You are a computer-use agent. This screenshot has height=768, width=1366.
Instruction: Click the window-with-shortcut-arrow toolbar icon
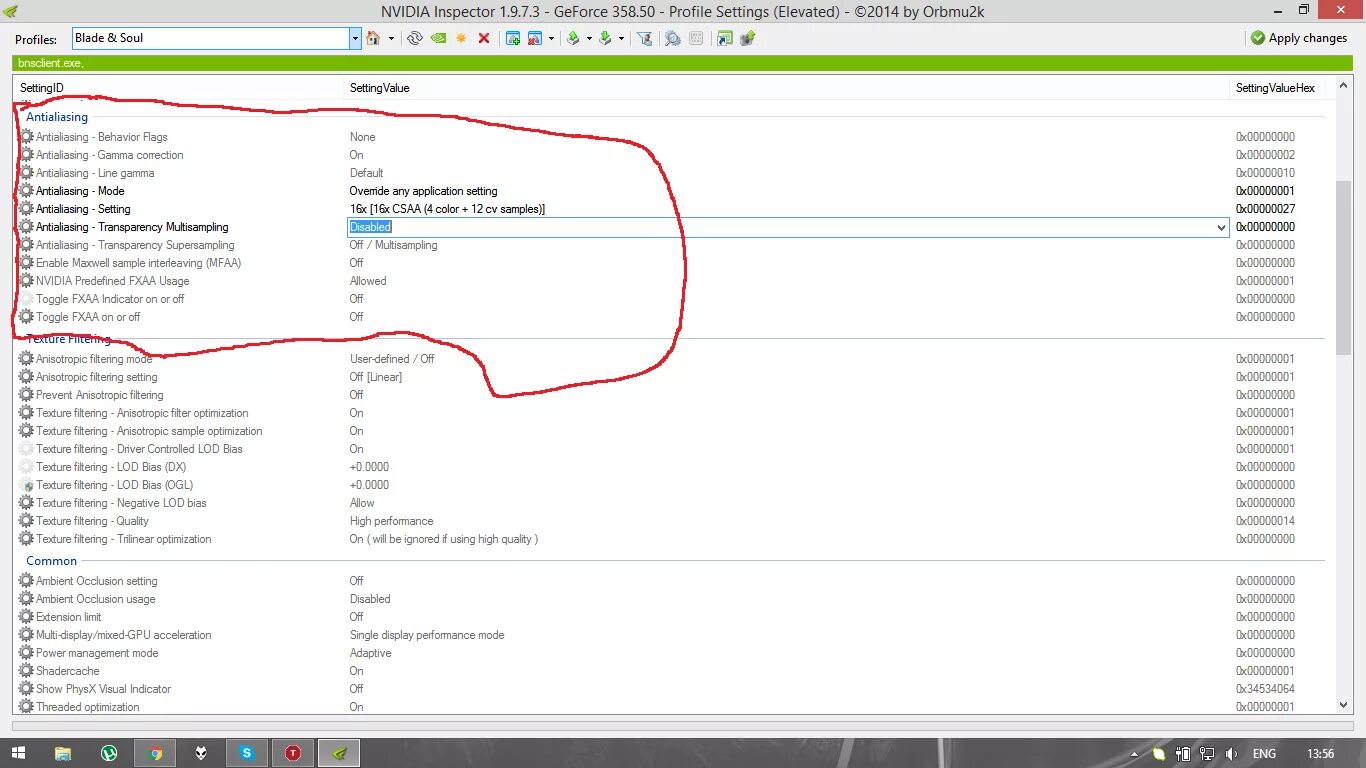(724, 38)
